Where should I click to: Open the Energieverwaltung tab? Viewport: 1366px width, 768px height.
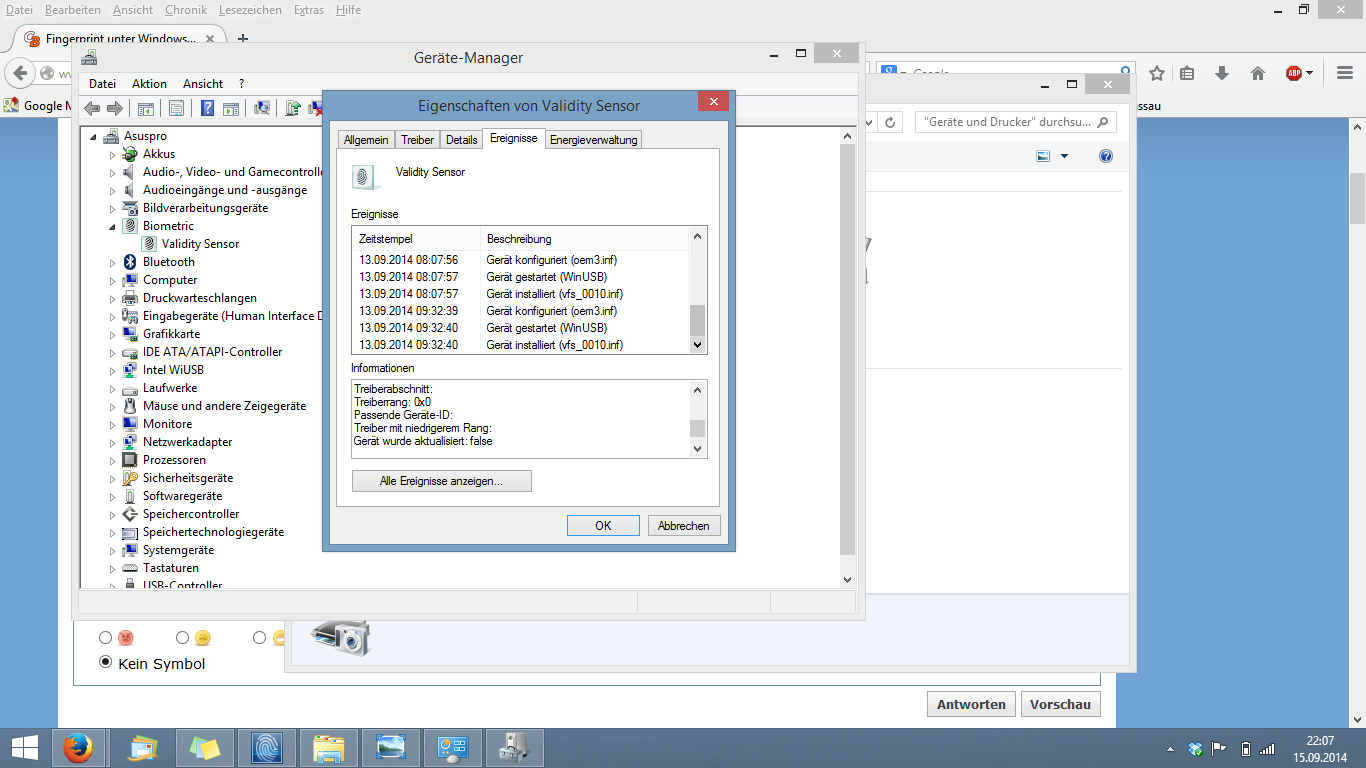tap(593, 140)
